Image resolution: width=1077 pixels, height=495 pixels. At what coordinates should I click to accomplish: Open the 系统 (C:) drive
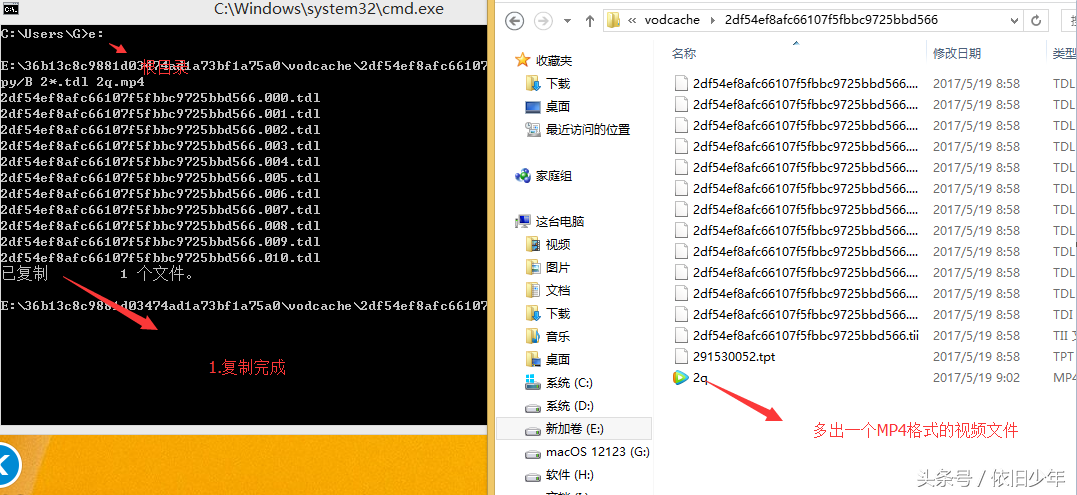pyautogui.click(x=558, y=382)
